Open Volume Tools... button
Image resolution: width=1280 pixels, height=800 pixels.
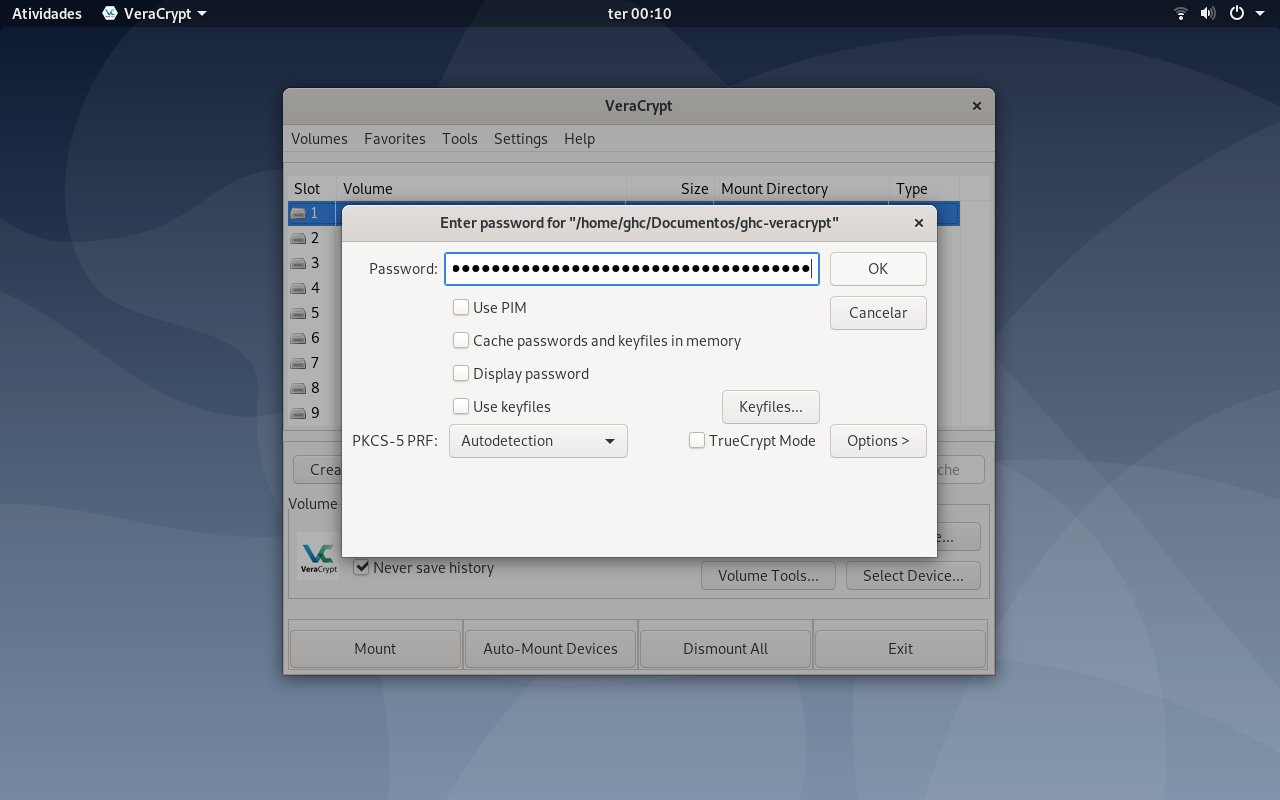click(x=769, y=575)
